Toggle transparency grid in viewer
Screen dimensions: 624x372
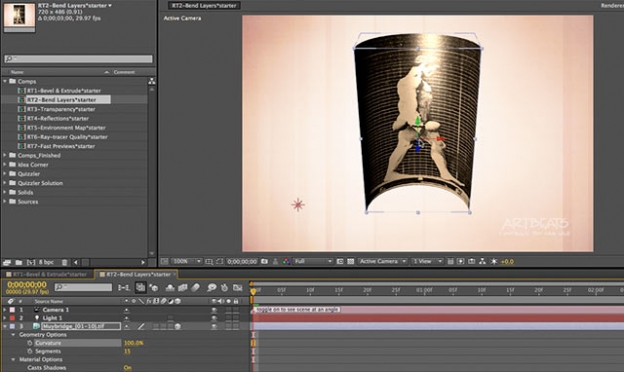pos(351,261)
